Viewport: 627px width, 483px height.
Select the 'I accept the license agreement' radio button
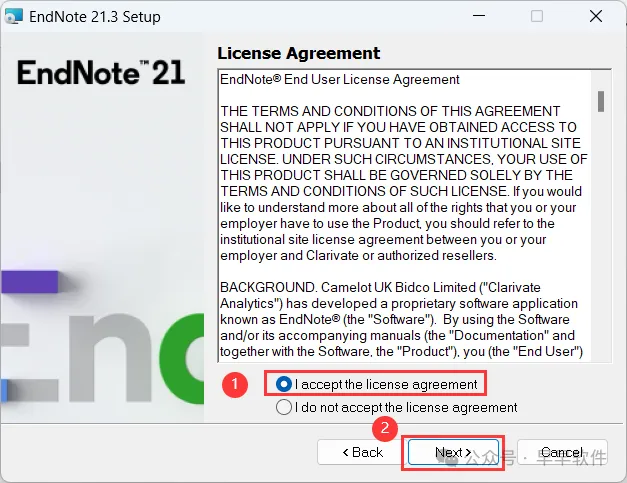284,384
